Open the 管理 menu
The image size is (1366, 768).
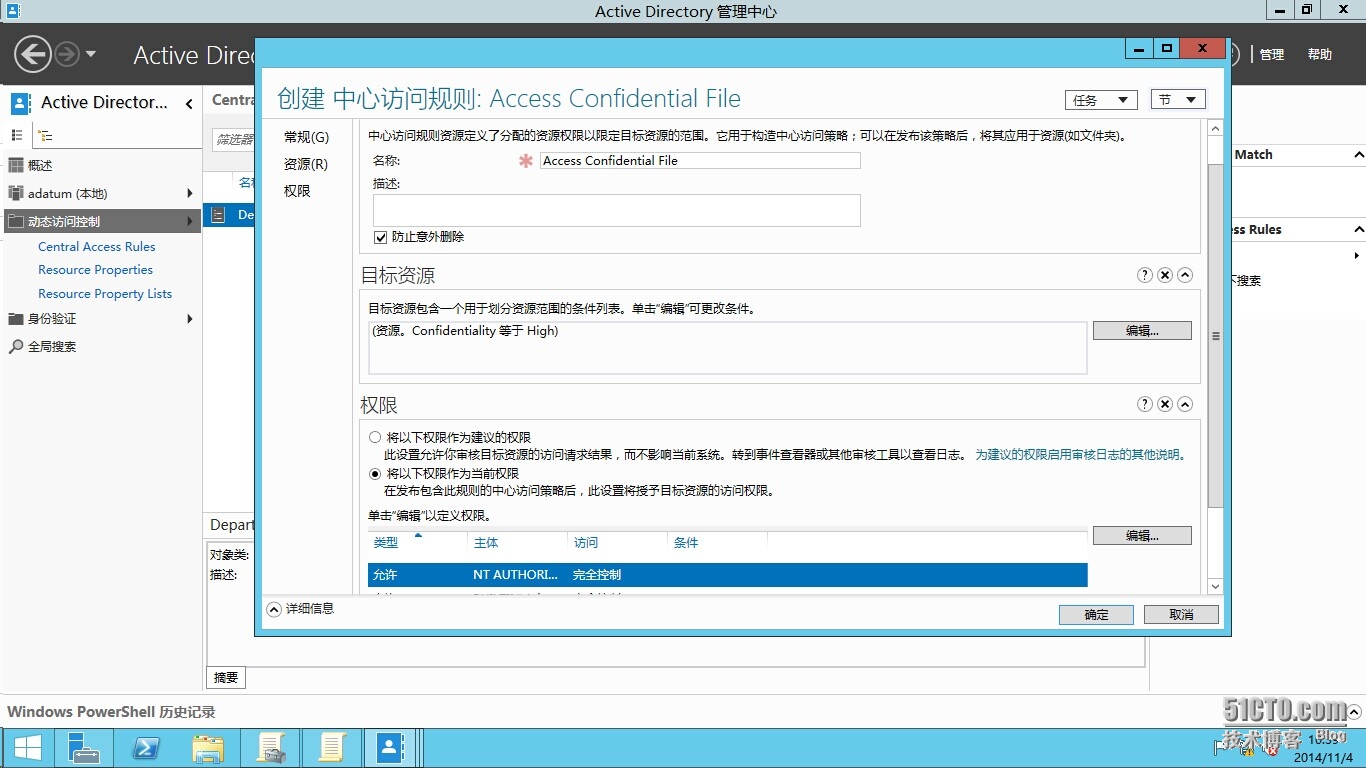coord(1272,55)
